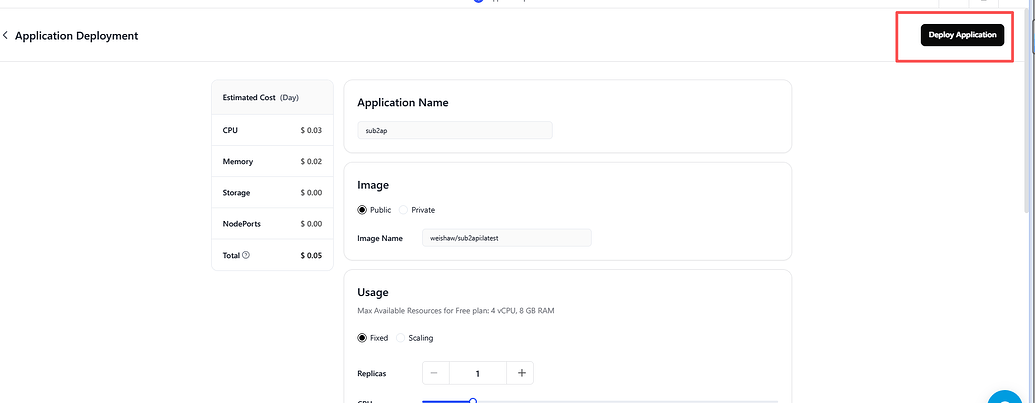Decrease replicas with the minus button
This screenshot has width=1035, height=403.
coord(434,373)
